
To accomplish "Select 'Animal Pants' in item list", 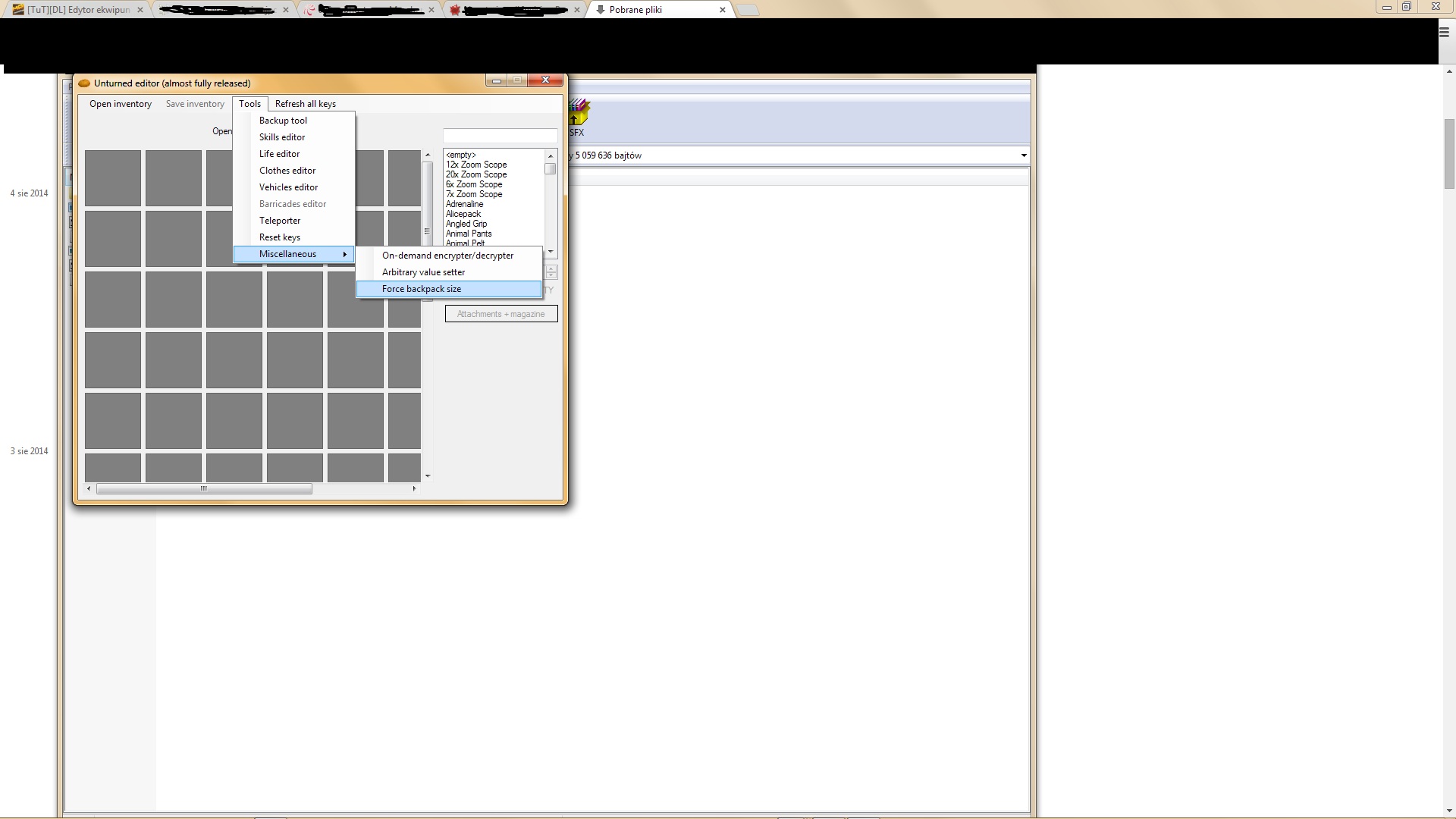I will click(494, 234).
